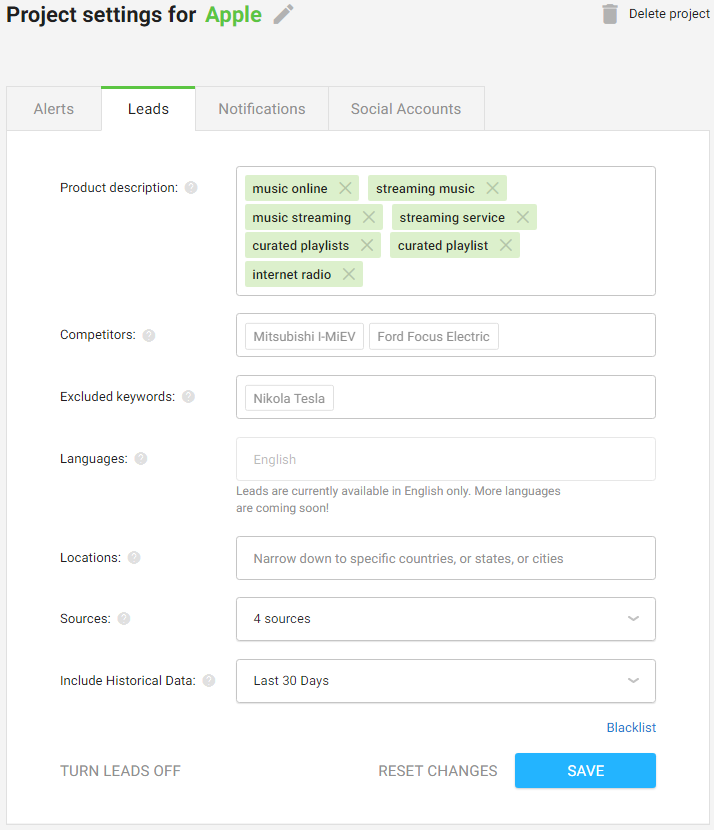Image resolution: width=714 pixels, height=830 pixels.
Task: Remove the 'music online' keyword tag
Action: [345, 188]
